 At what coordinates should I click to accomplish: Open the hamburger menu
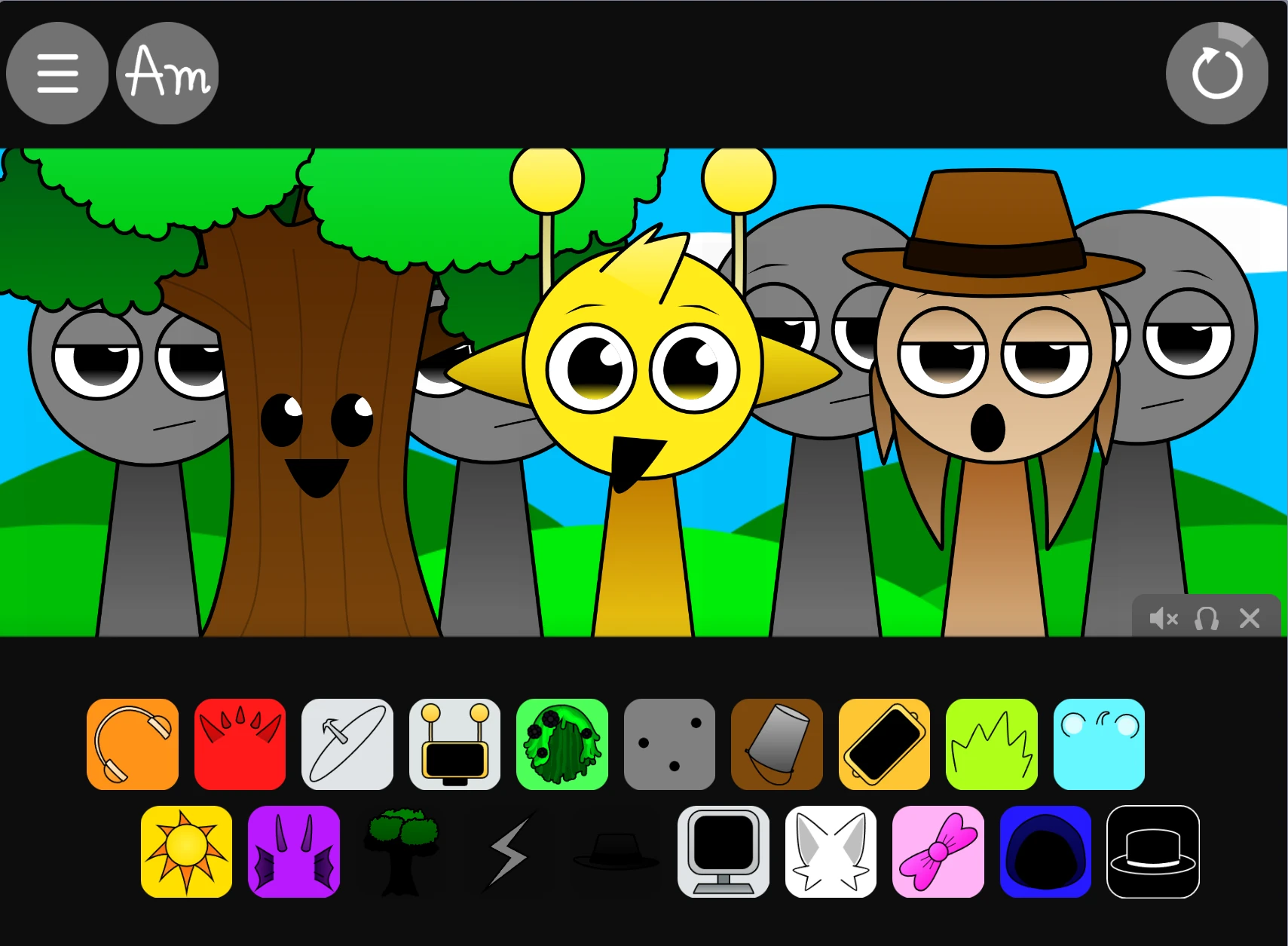tap(57, 72)
